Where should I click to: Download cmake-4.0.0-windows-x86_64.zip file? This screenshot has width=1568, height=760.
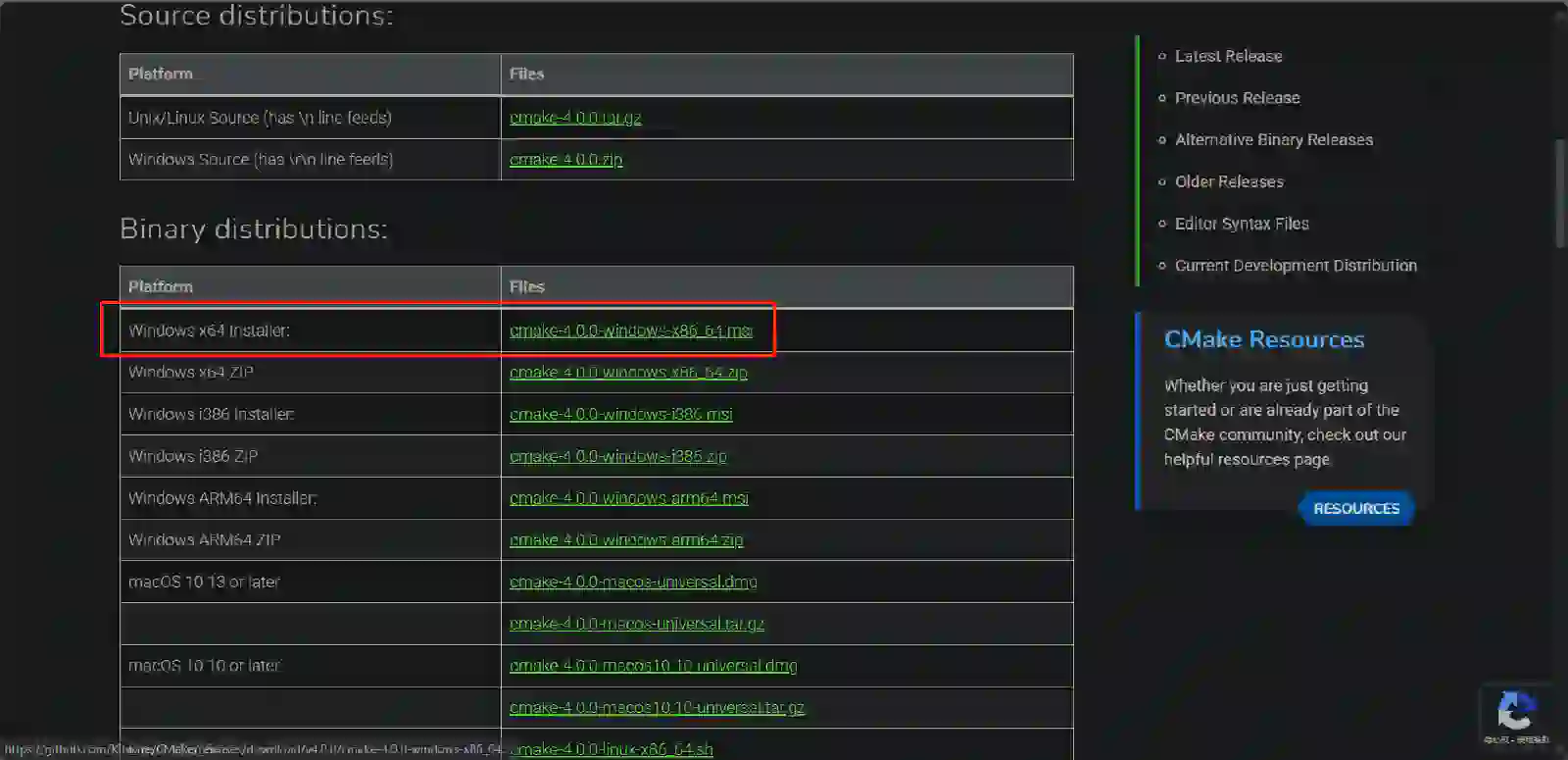pos(628,373)
